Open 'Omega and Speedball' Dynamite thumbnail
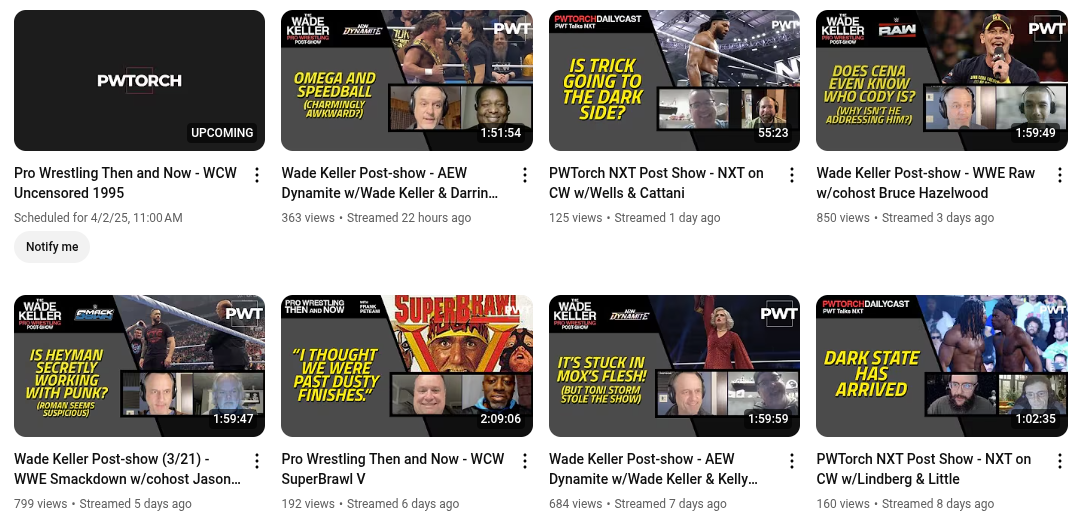 pyautogui.click(x=407, y=80)
